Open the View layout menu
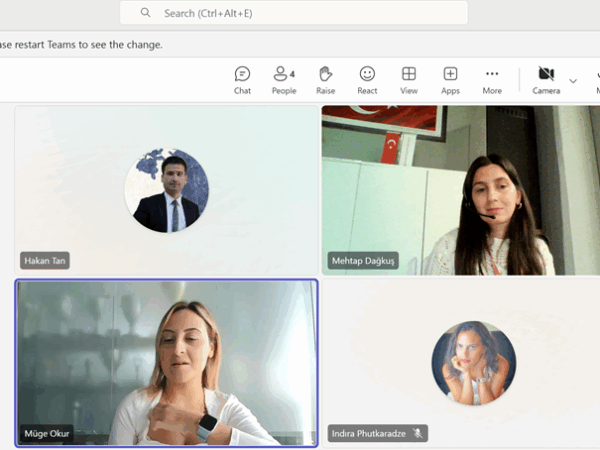The width and height of the screenshot is (600, 450). [x=409, y=80]
